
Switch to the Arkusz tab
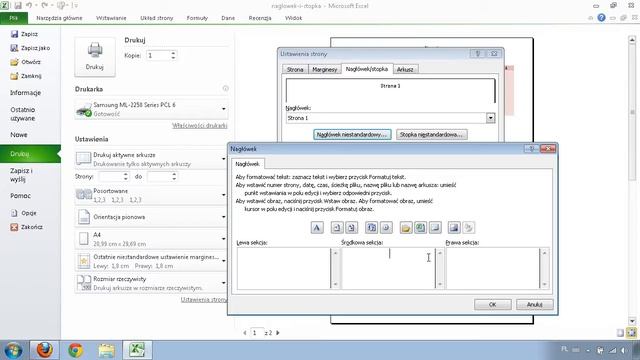[x=405, y=69]
